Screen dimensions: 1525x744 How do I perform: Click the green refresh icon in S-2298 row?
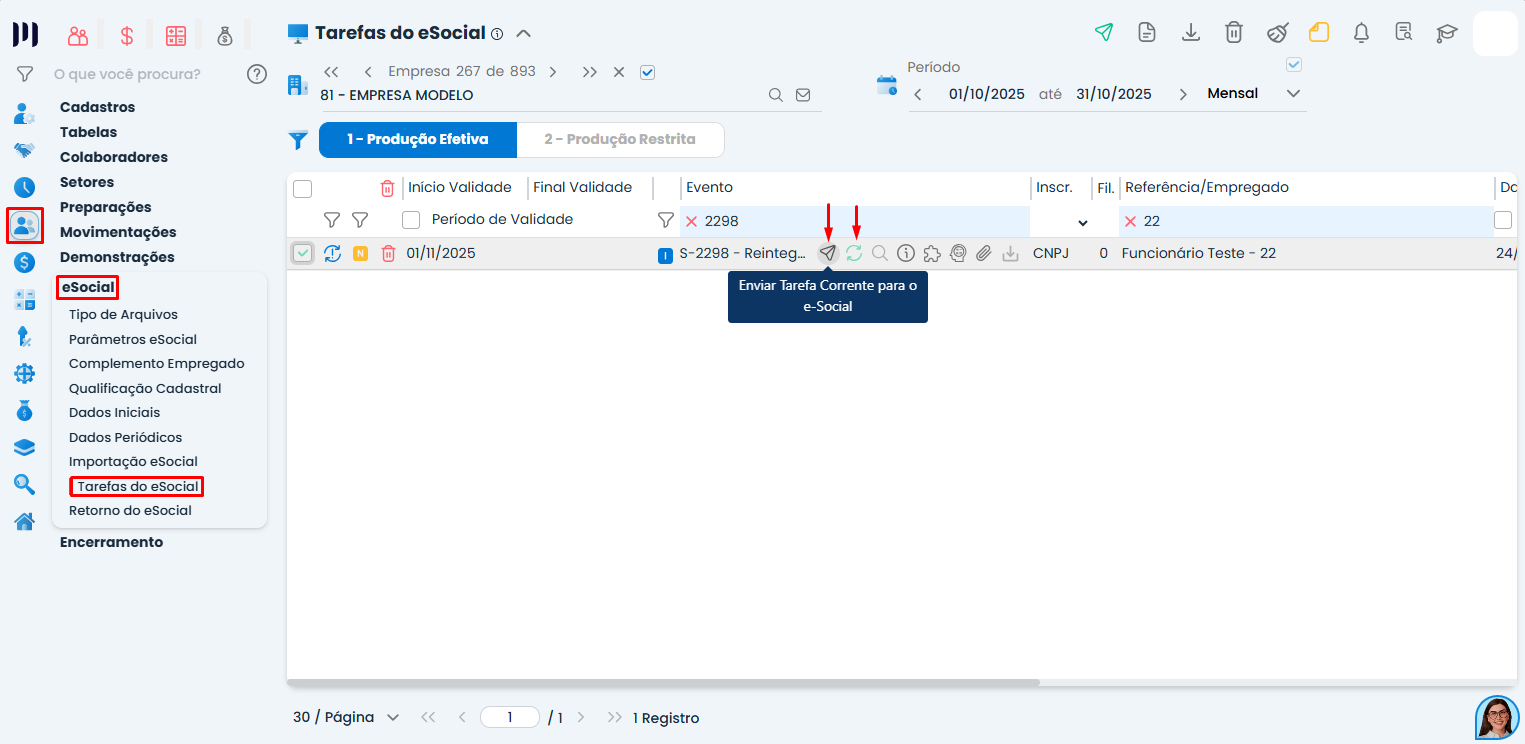(x=854, y=253)
